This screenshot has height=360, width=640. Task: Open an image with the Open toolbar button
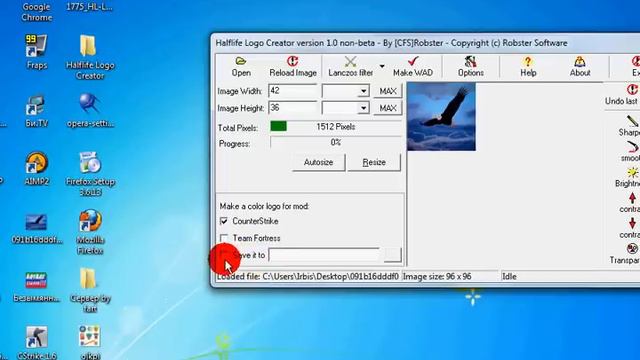(x=241, y=67)
